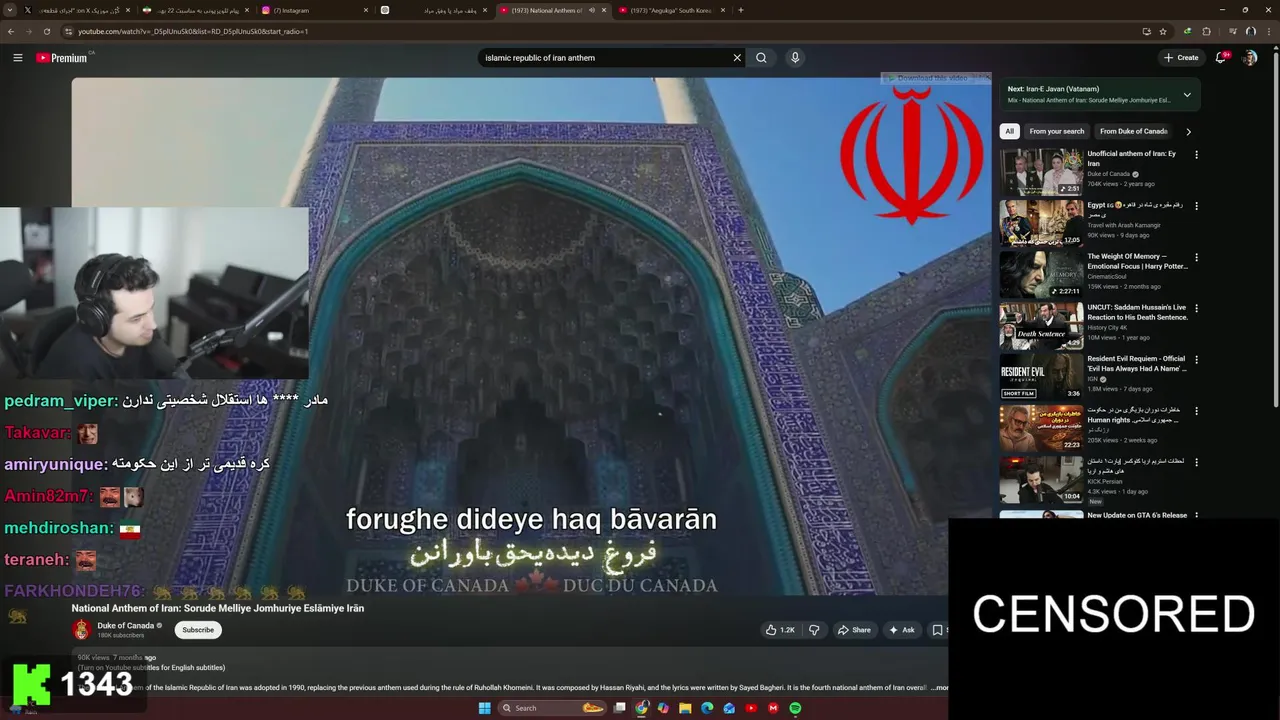Reload the YouTube page
1280x720 pixels.
pyautogui.click(x=46, y=31)
